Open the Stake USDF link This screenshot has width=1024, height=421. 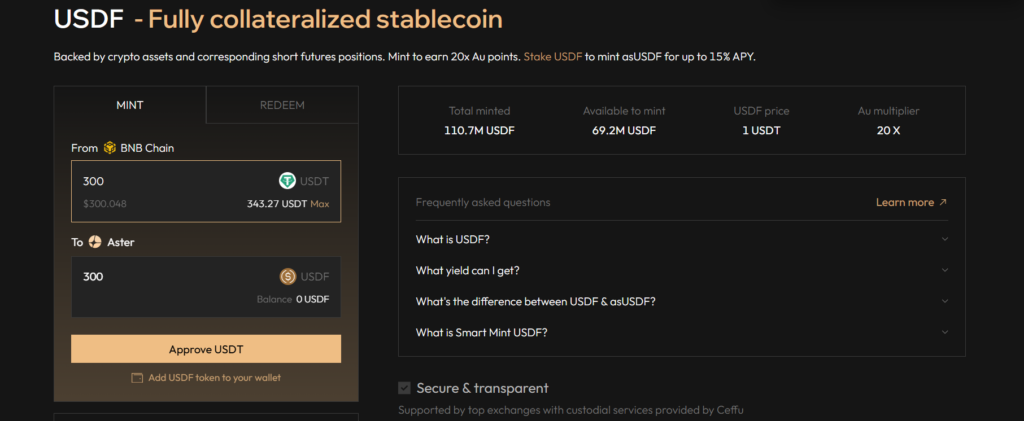click(x=552, y=57)
